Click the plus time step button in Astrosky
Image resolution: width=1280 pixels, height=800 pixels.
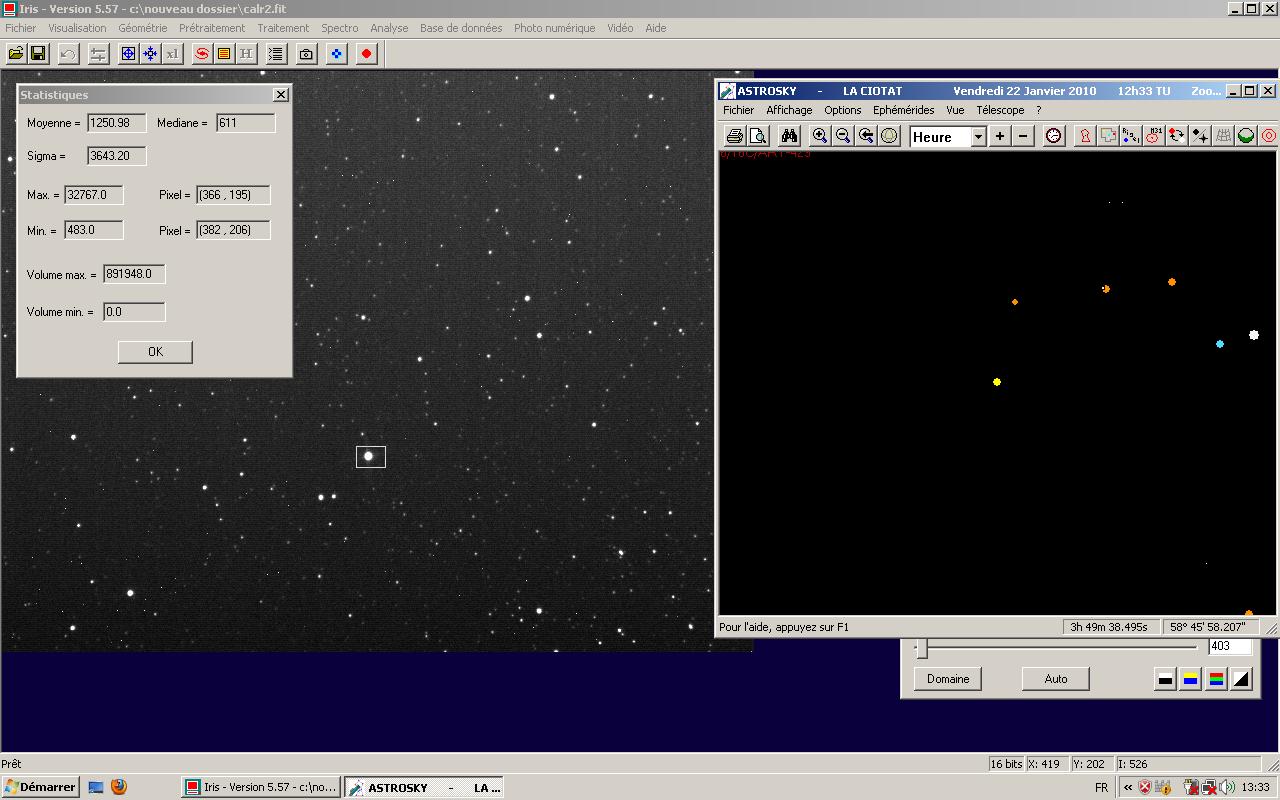click(999, 137)
